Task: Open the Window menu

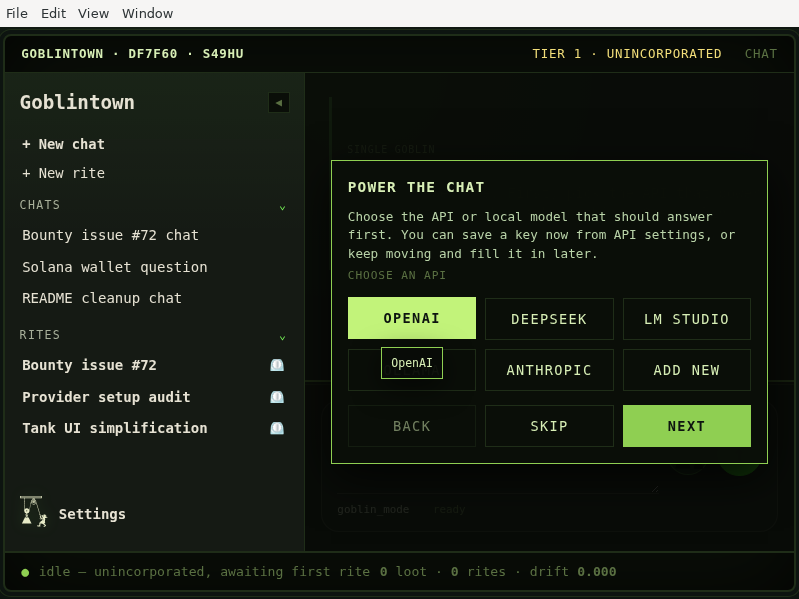Action: [x=147, y=13]
